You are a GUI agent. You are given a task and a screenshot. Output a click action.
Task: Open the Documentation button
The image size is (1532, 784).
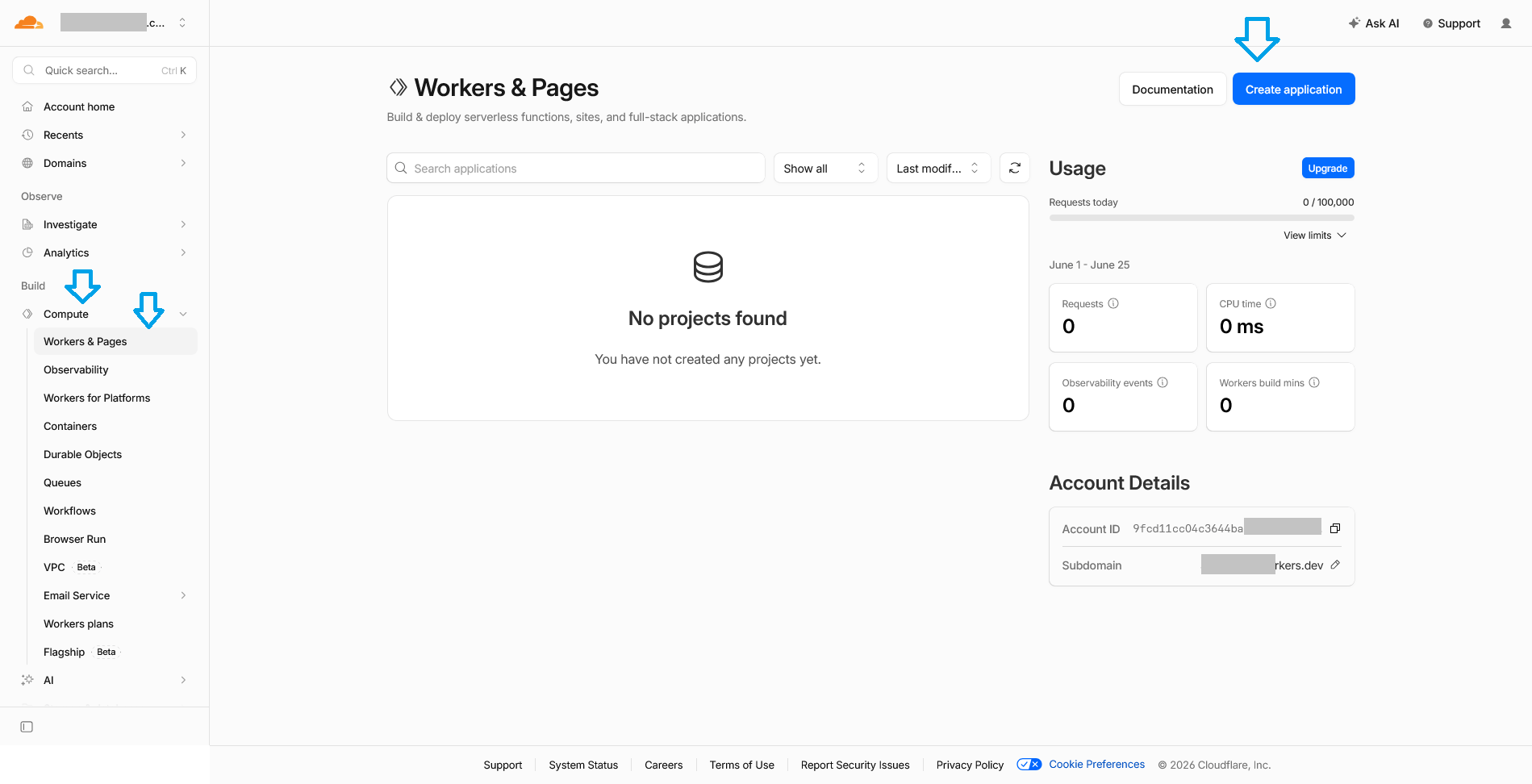pyautogui.click(x=1172, y=89)
